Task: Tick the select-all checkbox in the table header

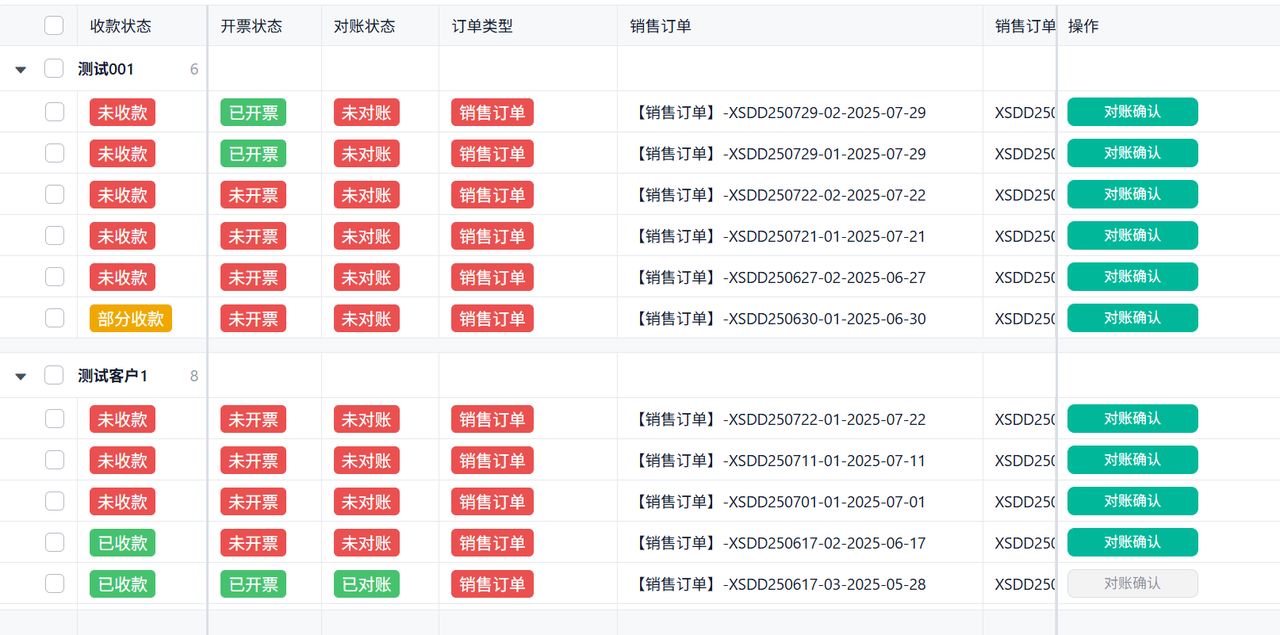Action: pyautogui.click(x=54, y=26)
